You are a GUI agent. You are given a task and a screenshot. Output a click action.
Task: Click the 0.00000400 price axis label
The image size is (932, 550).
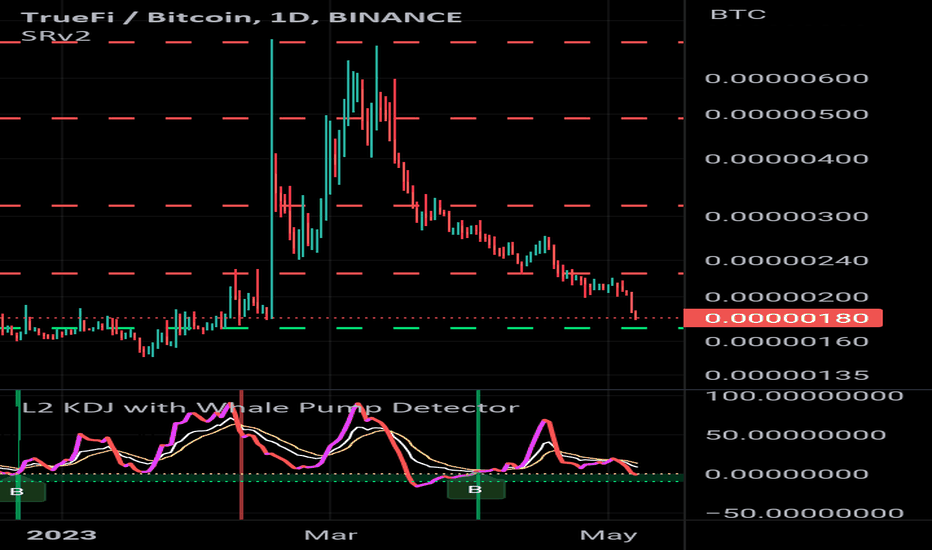click(786, 159)
